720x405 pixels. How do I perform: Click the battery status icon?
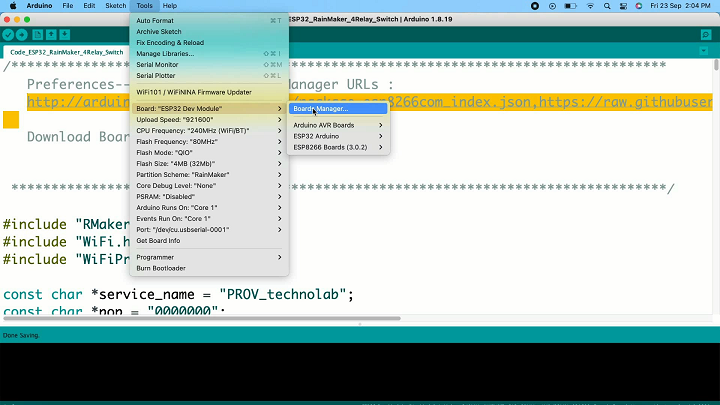[x=570, y=6]
